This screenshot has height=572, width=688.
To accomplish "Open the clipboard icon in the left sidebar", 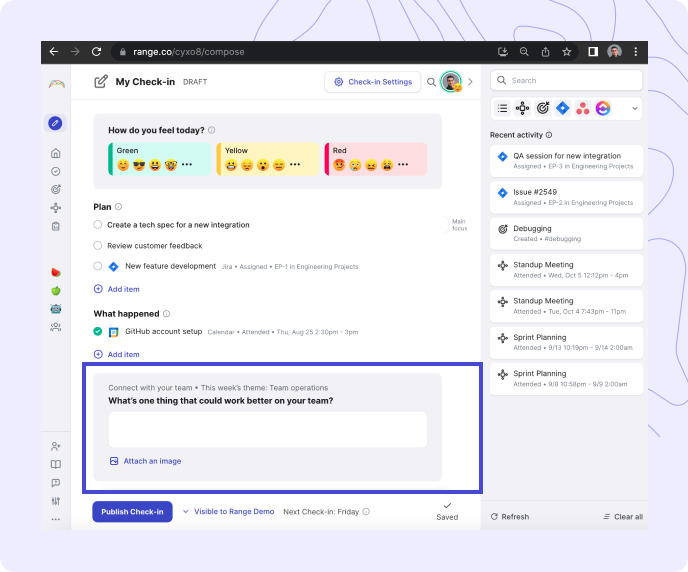I will click(x=56, y=226).
